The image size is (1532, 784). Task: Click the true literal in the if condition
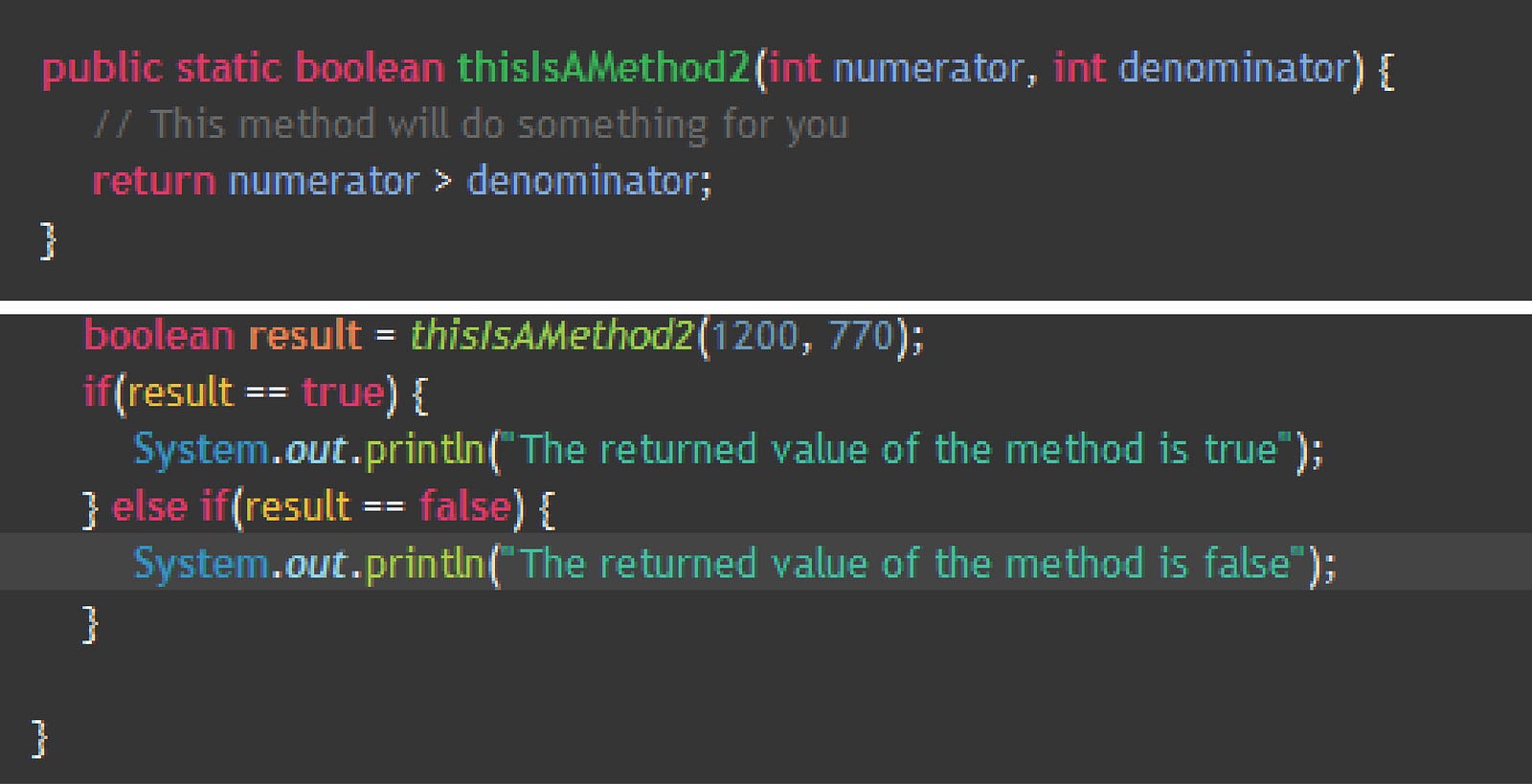pos(343,392)
